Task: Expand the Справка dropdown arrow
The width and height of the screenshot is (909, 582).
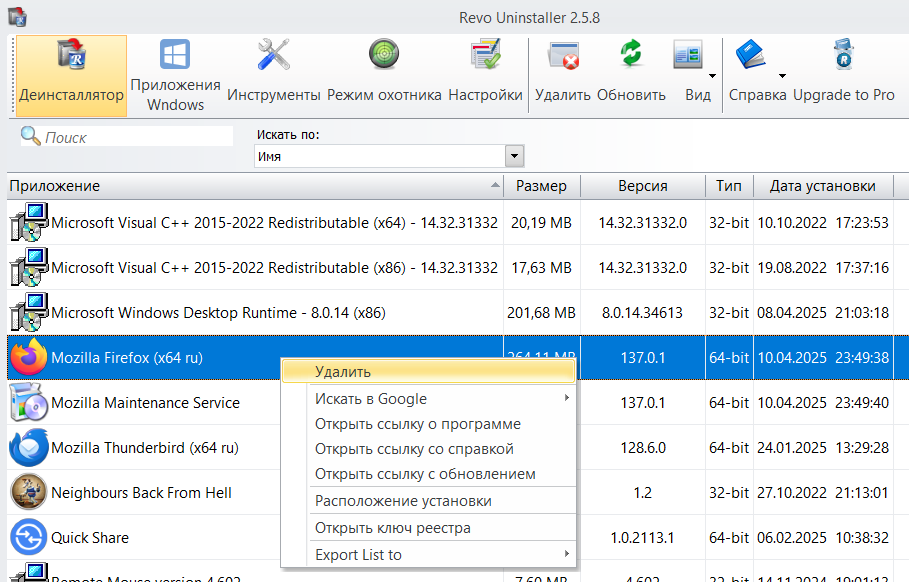Action: click(x=782, y=76)
